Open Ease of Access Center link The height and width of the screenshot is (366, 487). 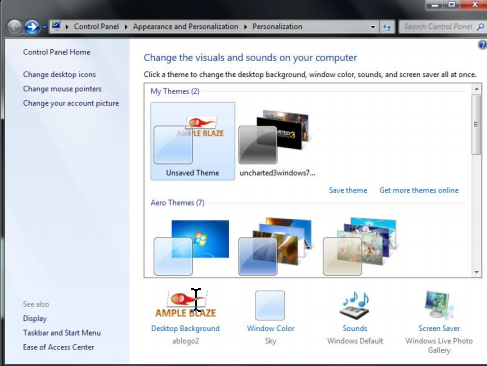(58, 347)
